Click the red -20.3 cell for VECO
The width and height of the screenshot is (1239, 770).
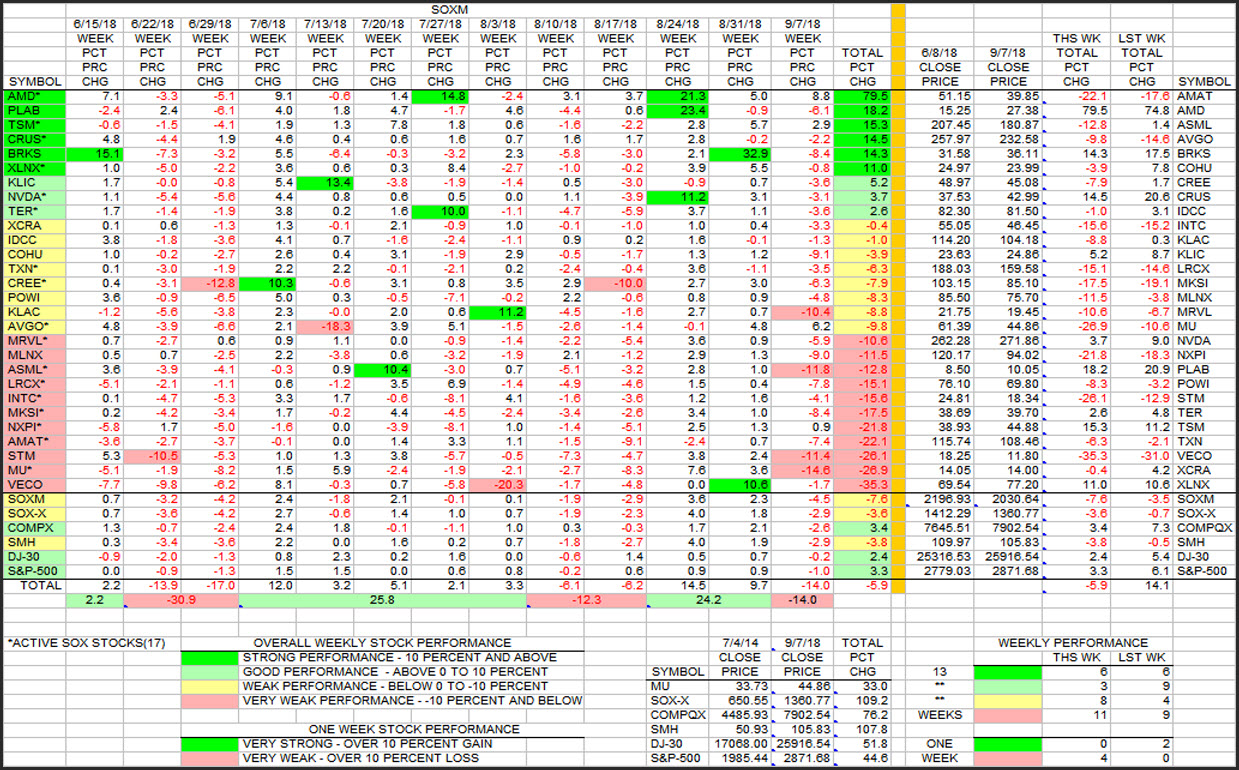499,485
